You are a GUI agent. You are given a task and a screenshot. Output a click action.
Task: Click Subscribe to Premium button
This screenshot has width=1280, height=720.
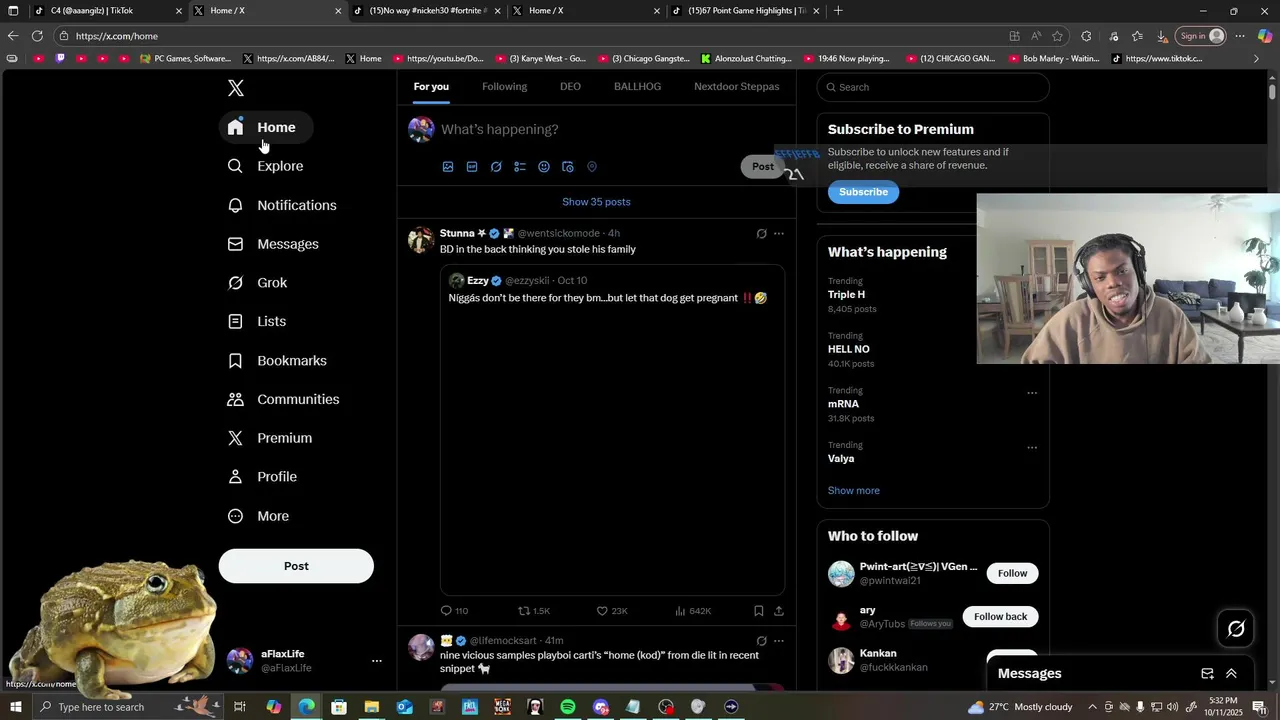tap(863, 192)
